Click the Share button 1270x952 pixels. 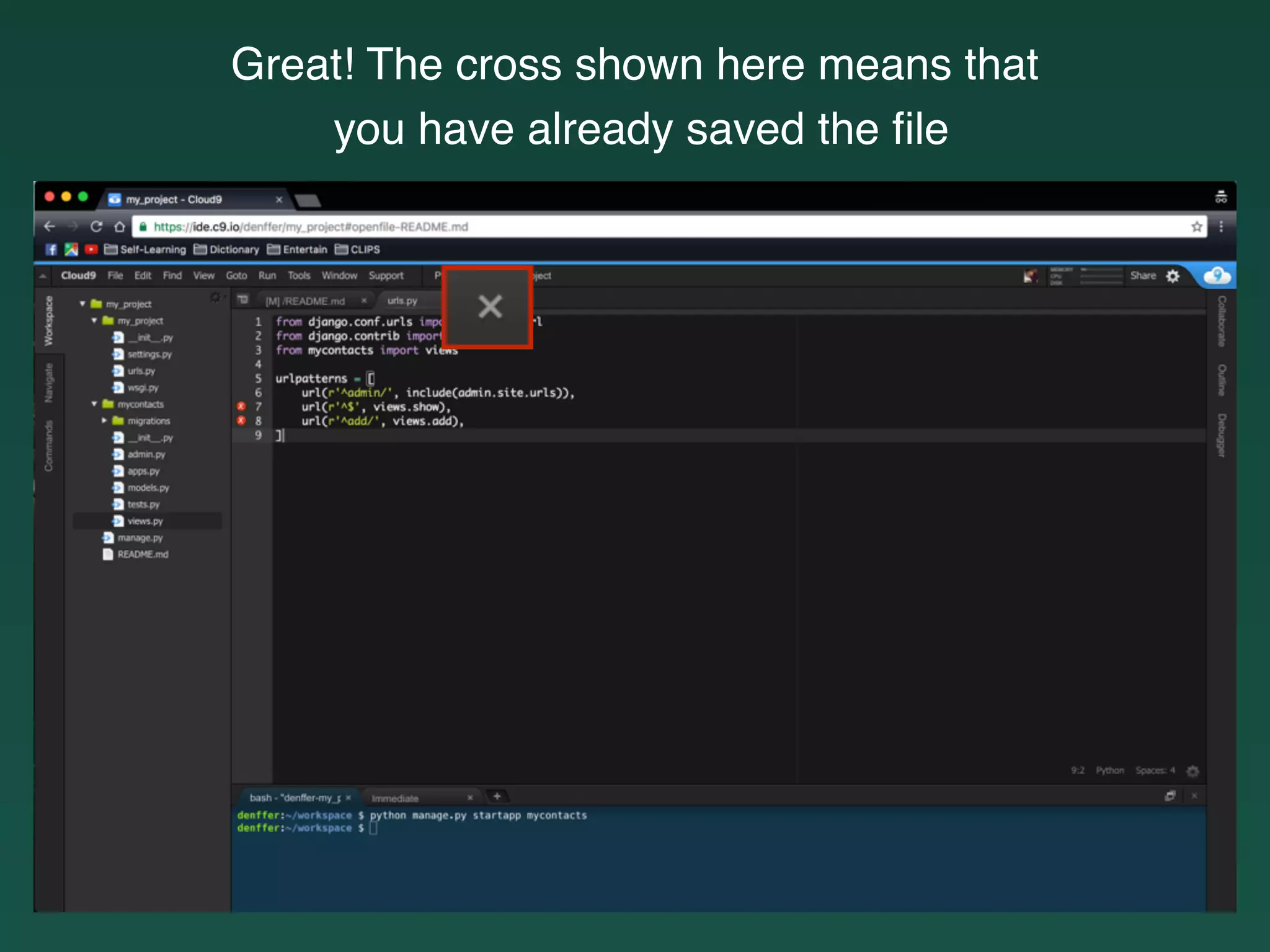coord(1142,276)
